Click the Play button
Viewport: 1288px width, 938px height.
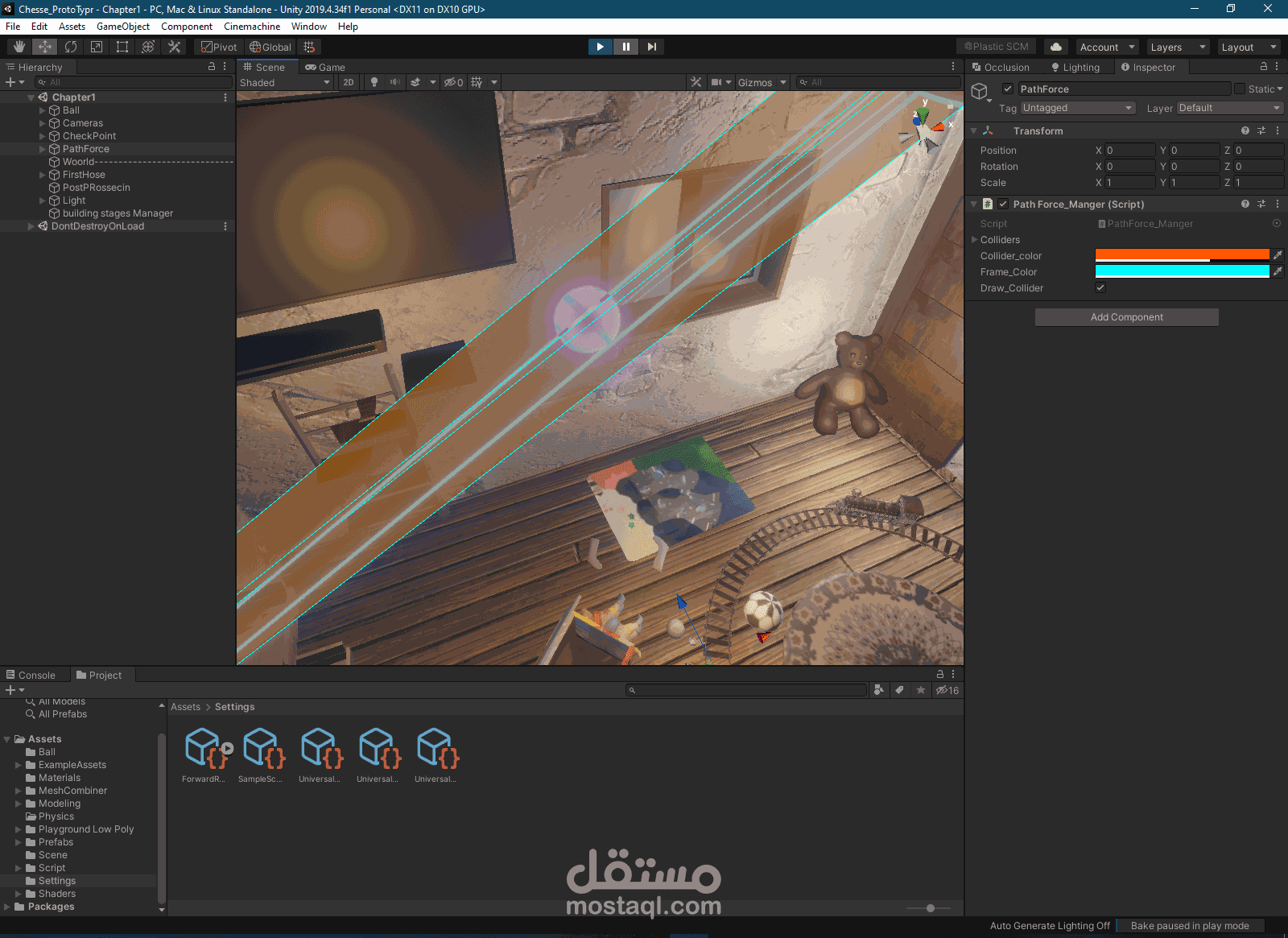(x=601, y=47)
